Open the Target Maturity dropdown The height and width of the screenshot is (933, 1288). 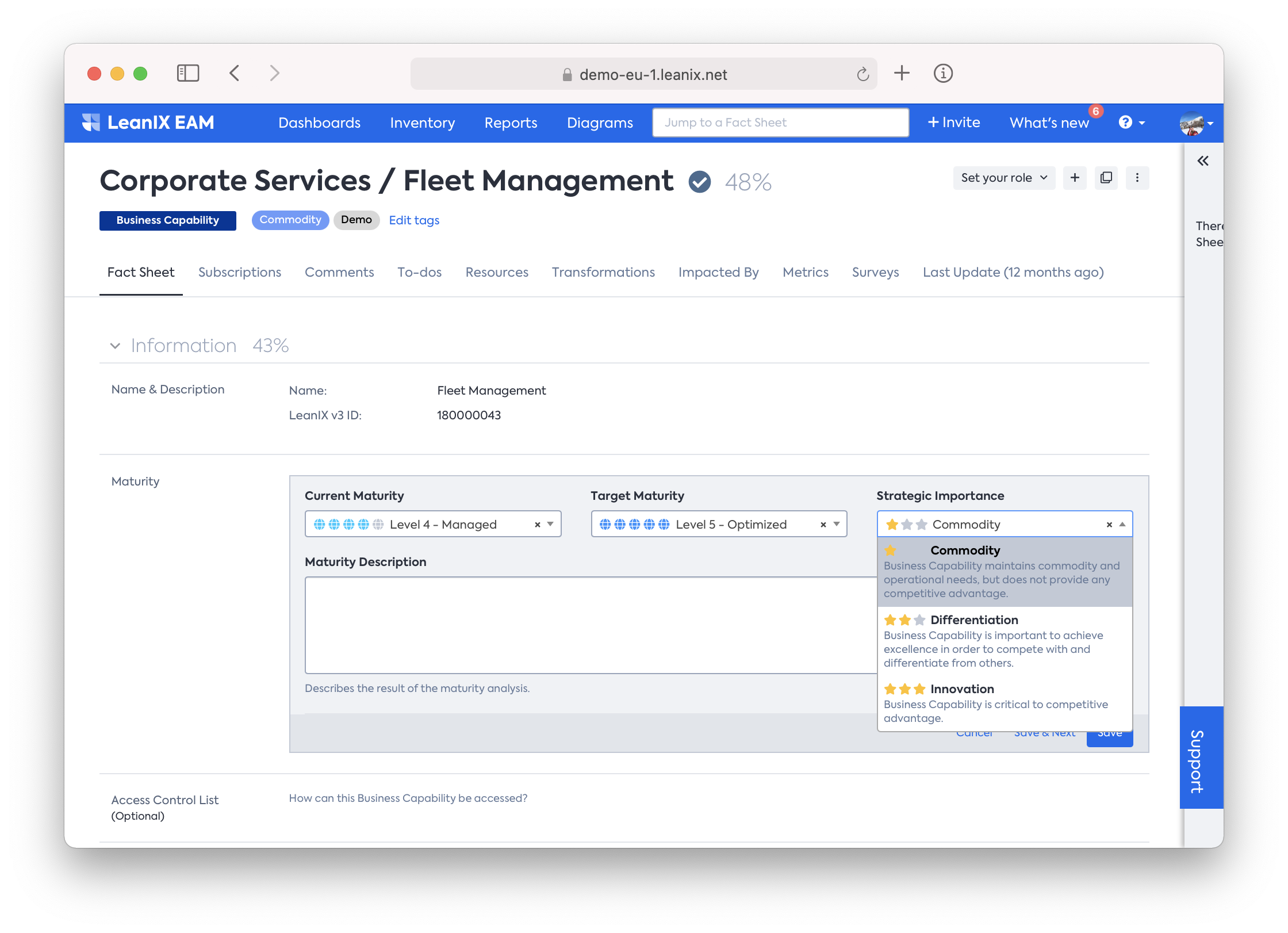pyautogui.click(x=837, y=524)
